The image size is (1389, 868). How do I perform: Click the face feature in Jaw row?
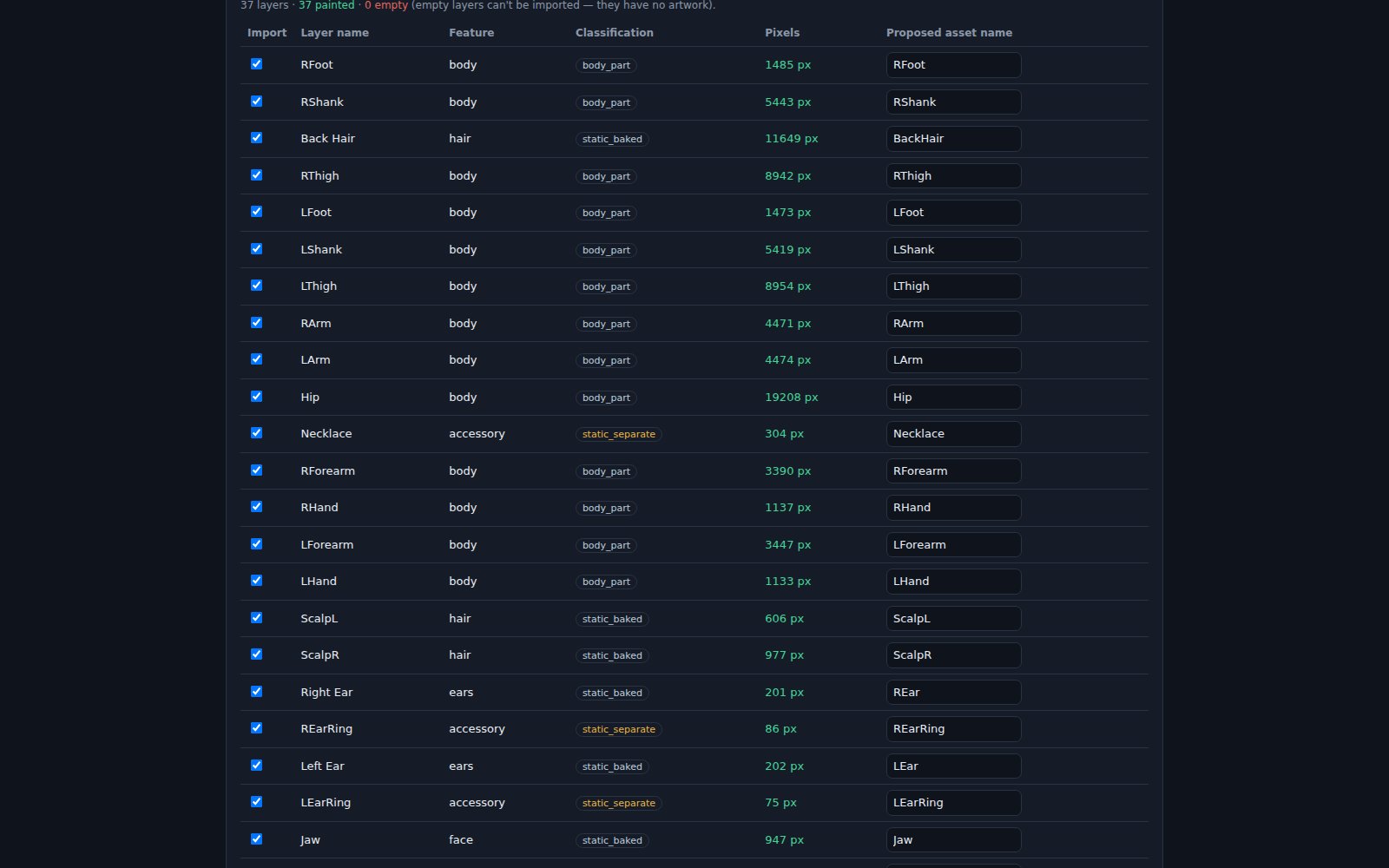point(461,839)
